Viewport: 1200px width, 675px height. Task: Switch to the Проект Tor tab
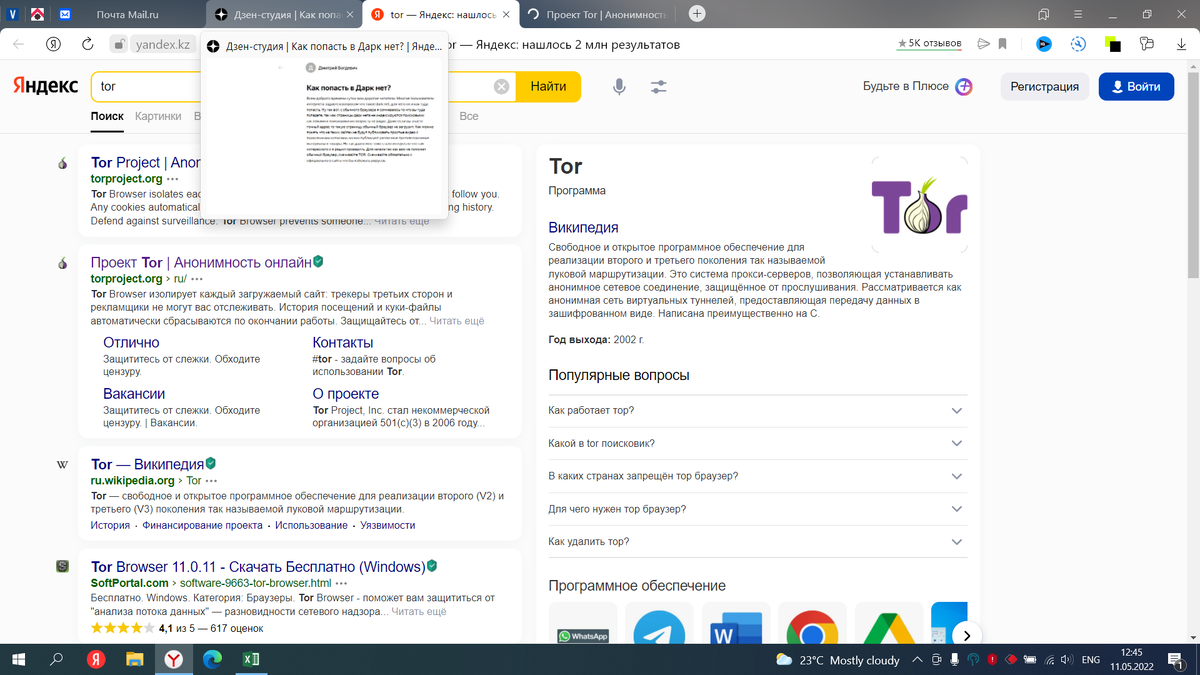598,14
